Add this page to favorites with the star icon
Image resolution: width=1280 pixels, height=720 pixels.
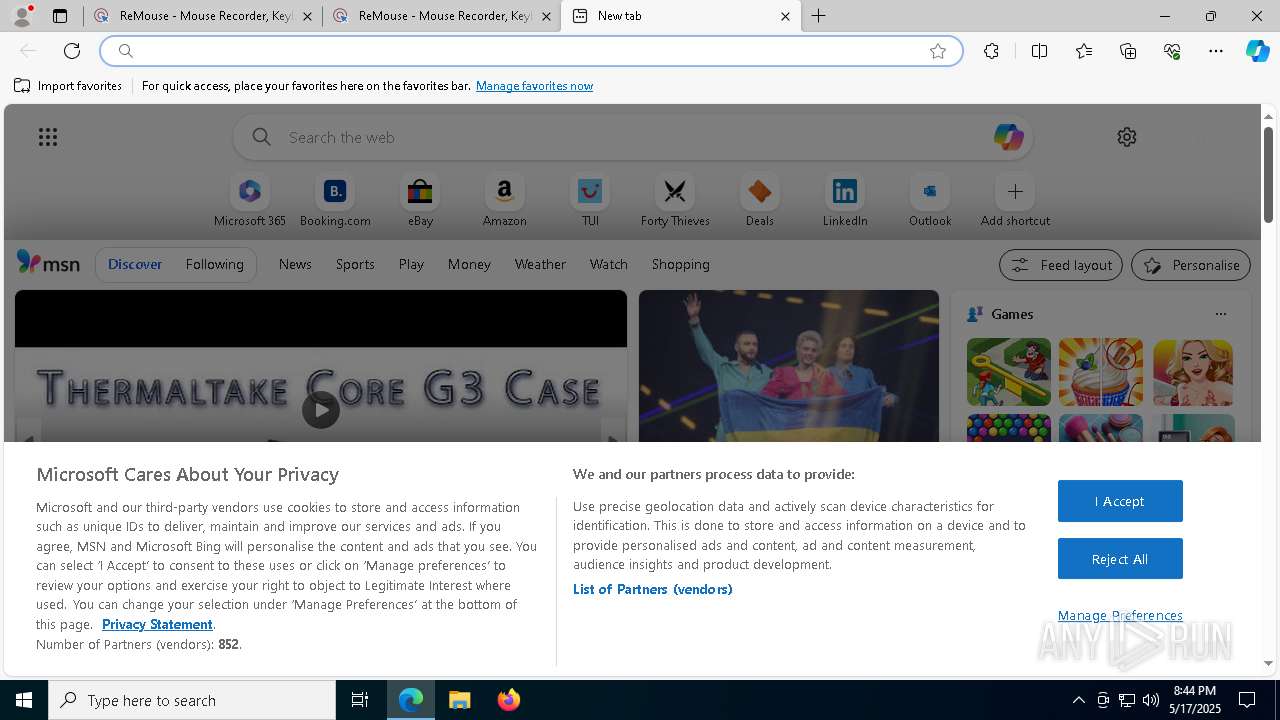tap(938, 51)
